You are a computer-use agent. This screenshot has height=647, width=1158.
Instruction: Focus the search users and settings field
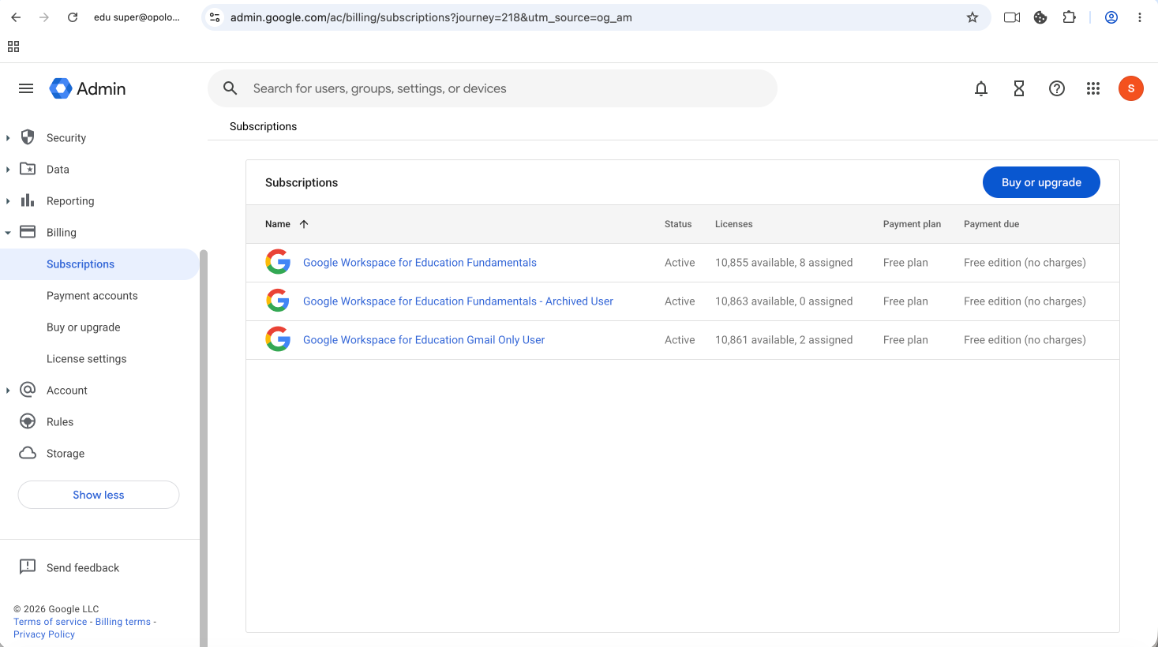coord(493,89)
